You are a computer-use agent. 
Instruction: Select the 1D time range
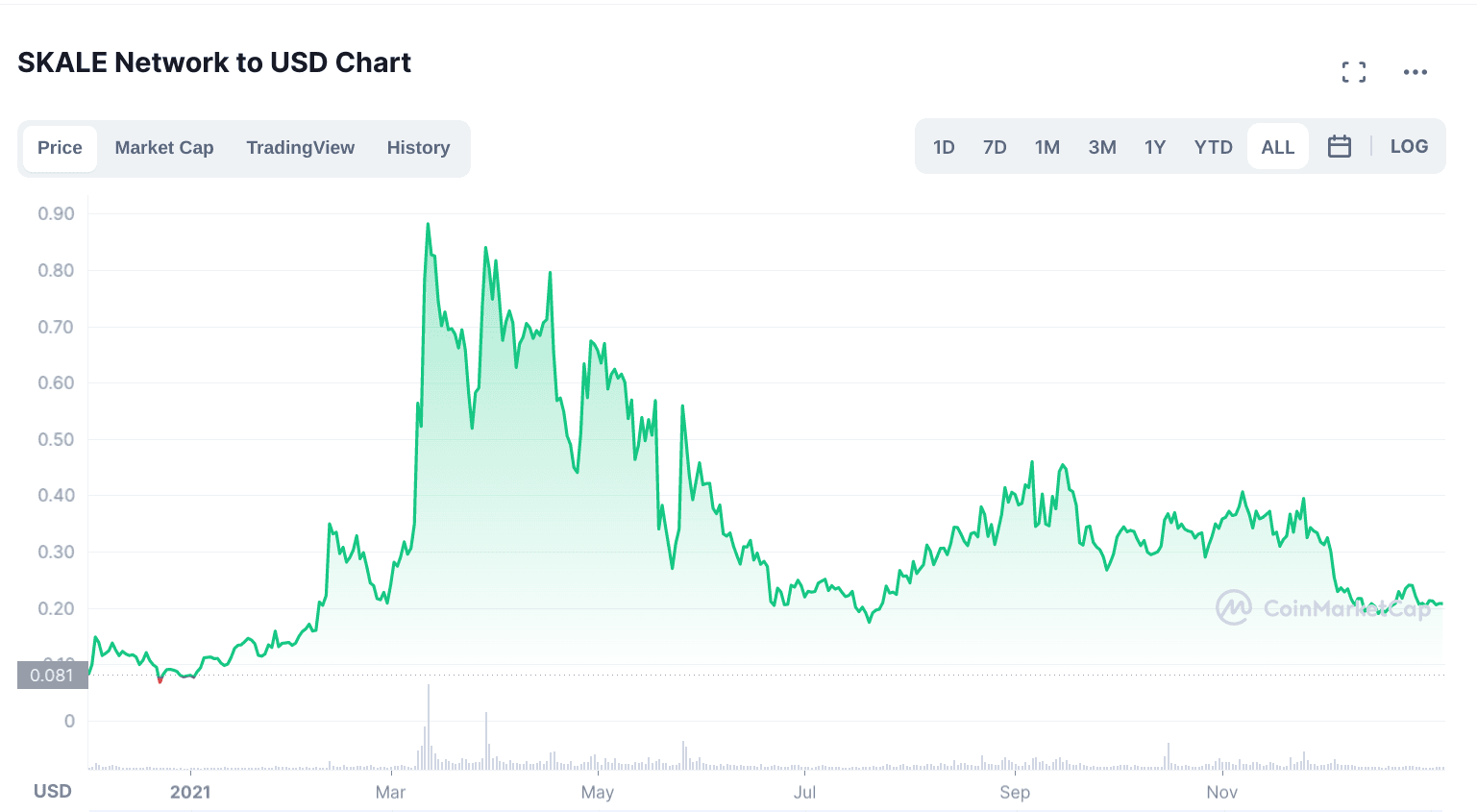click(944, 147)
